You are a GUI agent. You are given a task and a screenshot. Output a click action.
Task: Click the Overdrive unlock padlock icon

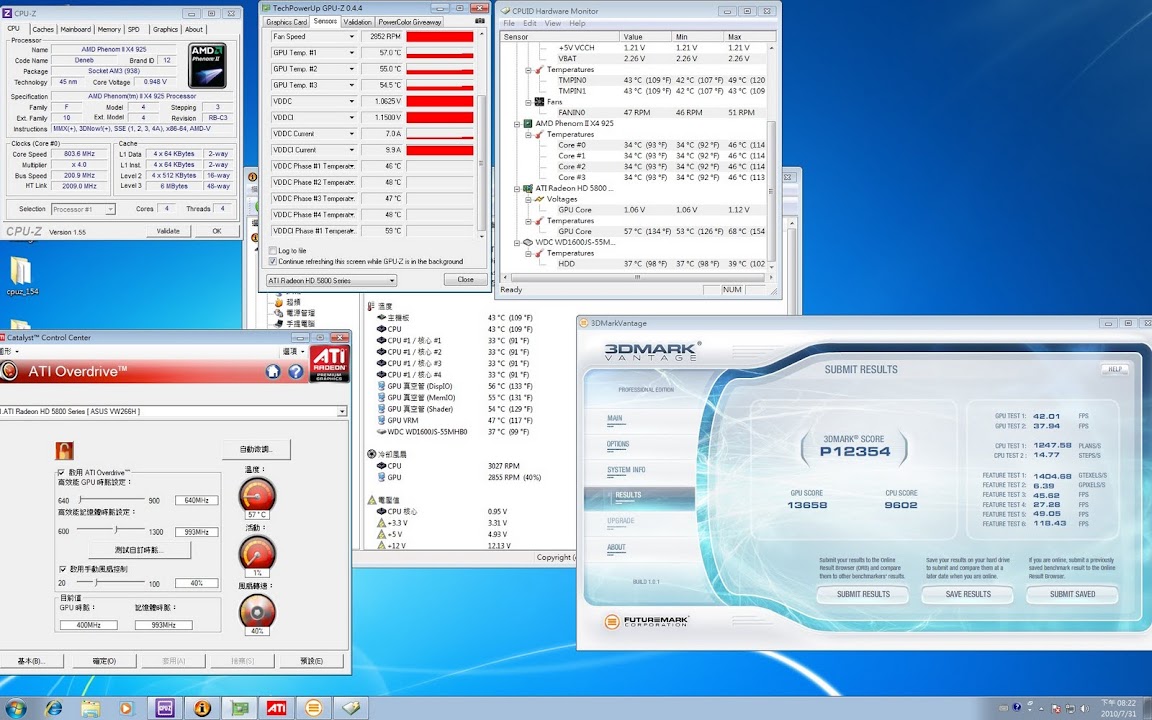[x=65, y=450]
